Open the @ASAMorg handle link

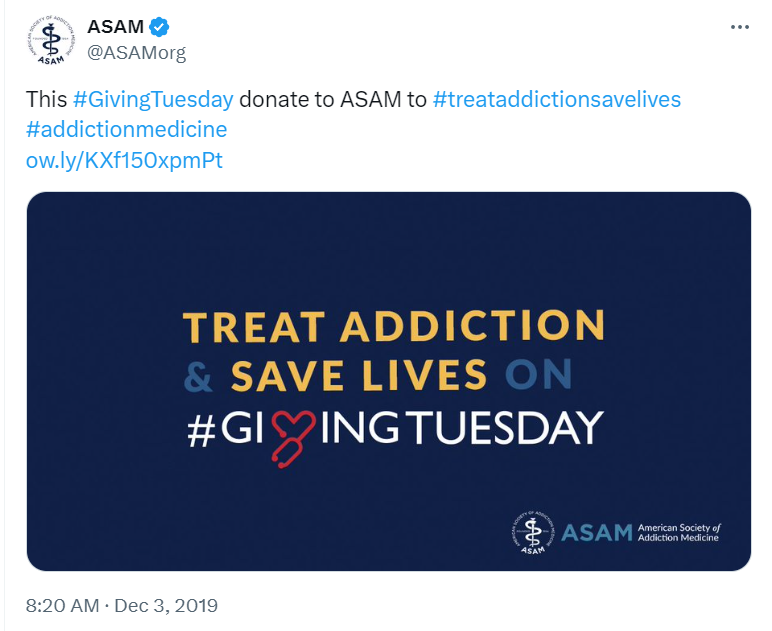click(x=137, y=53)
